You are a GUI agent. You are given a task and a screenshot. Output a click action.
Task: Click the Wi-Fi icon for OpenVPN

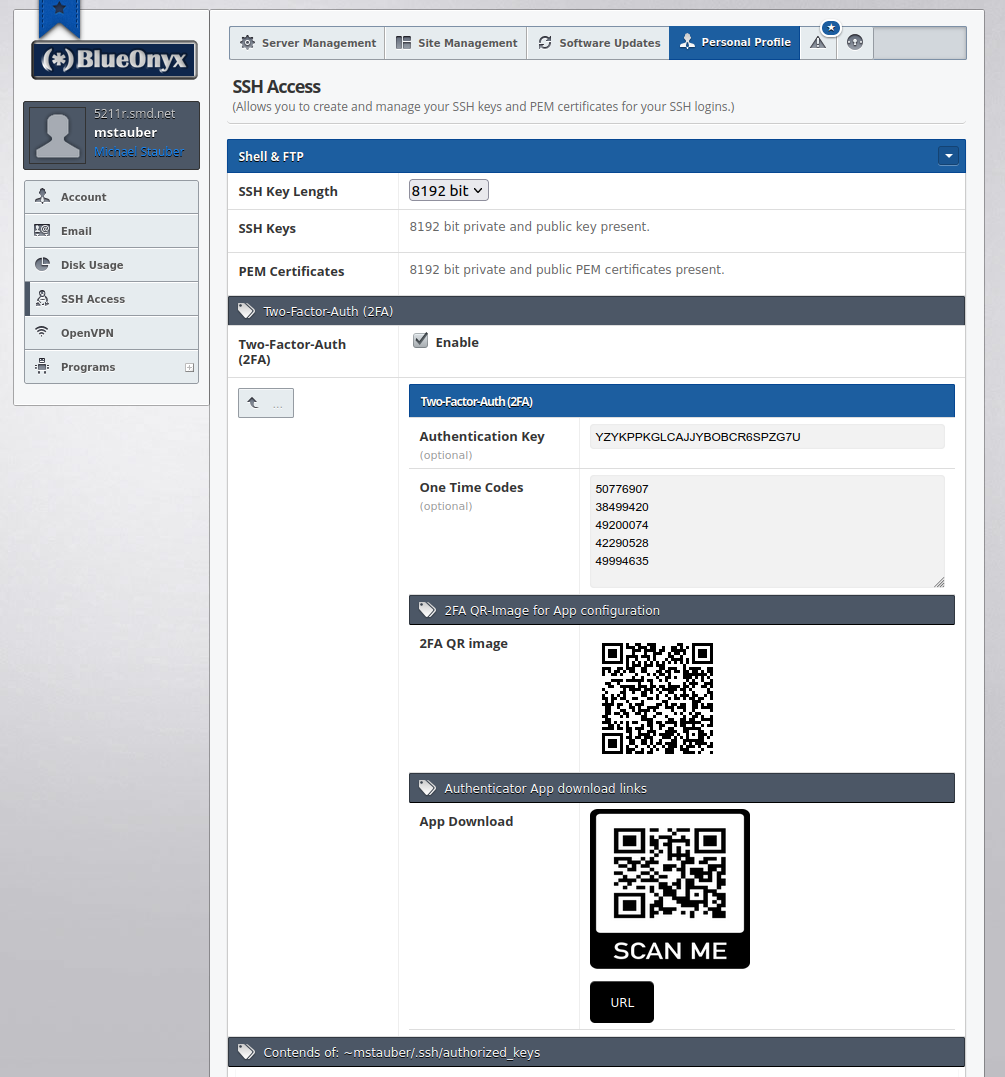[43, 332]
